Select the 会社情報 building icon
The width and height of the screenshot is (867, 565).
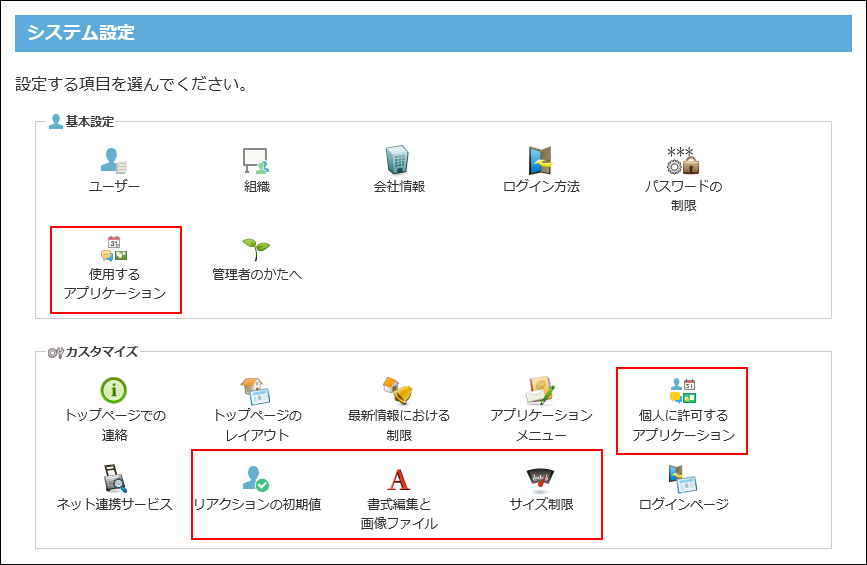[x=398, y=160]
